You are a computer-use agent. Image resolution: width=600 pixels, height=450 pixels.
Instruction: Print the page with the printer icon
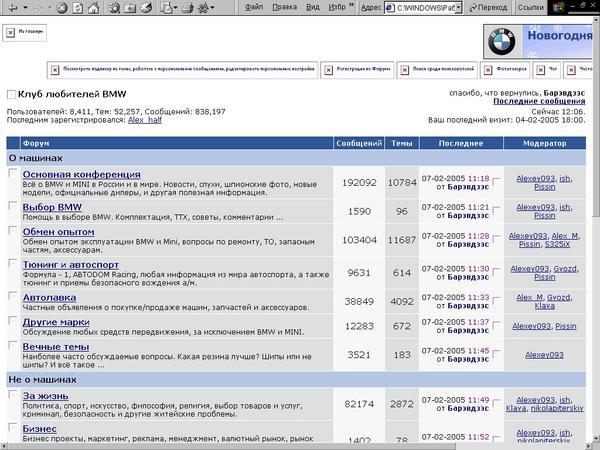point(187,7)
